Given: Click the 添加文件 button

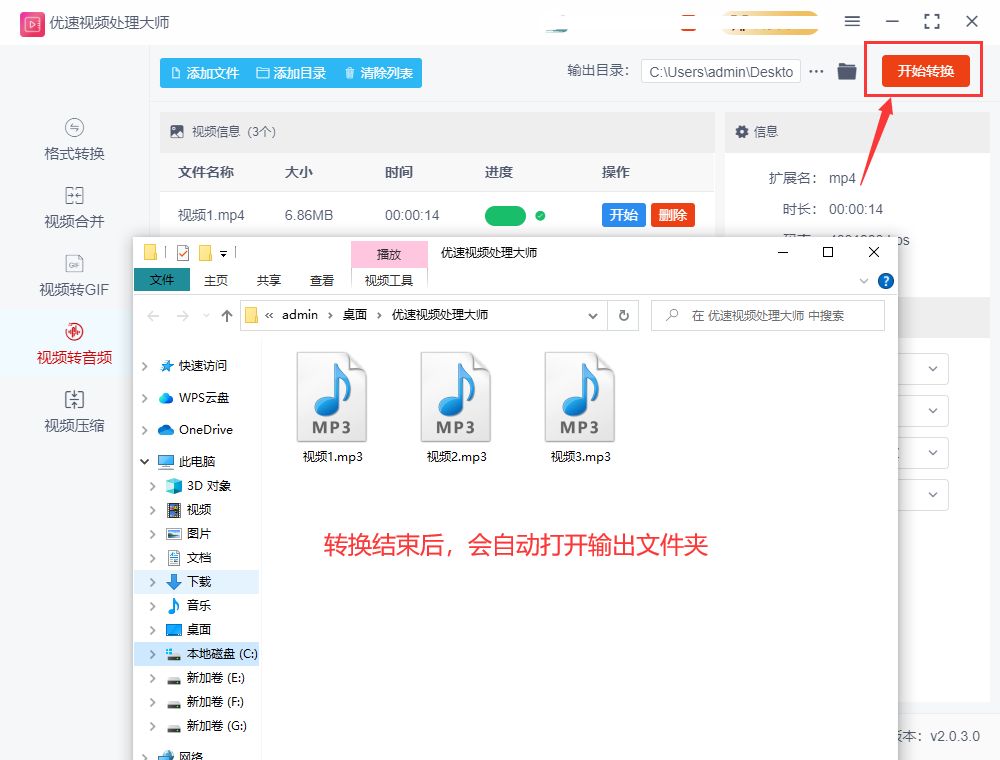Looking at the screenshot, I should [x=205, y=73].
